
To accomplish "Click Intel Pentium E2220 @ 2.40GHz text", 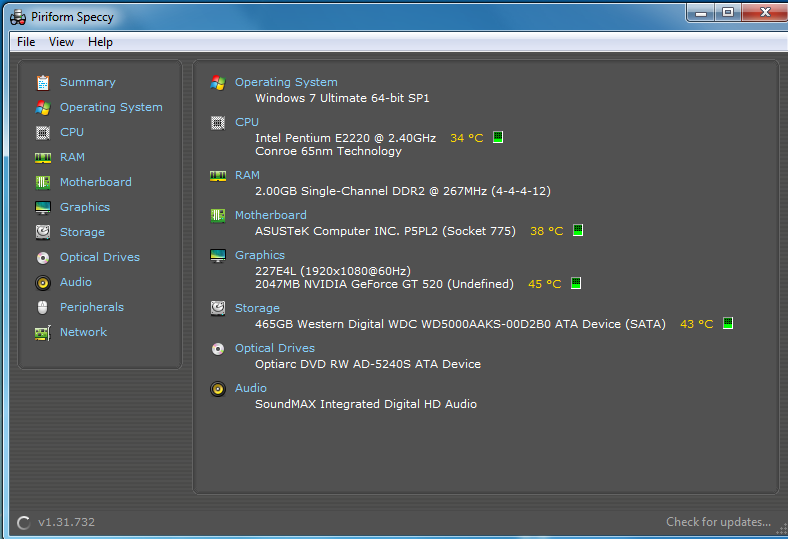I will 345,138.
